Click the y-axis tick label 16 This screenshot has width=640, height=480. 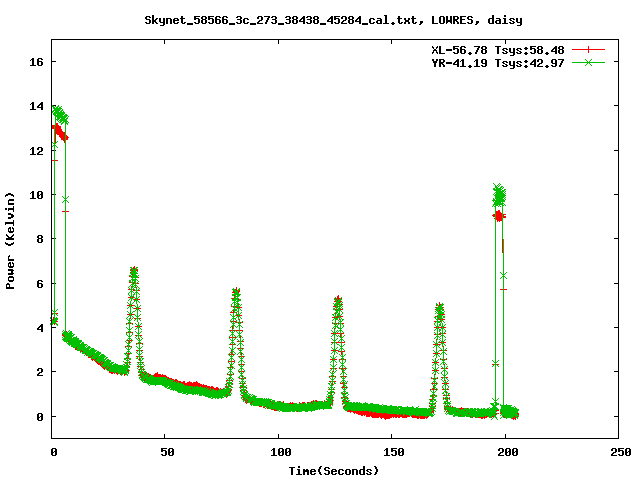36,62
